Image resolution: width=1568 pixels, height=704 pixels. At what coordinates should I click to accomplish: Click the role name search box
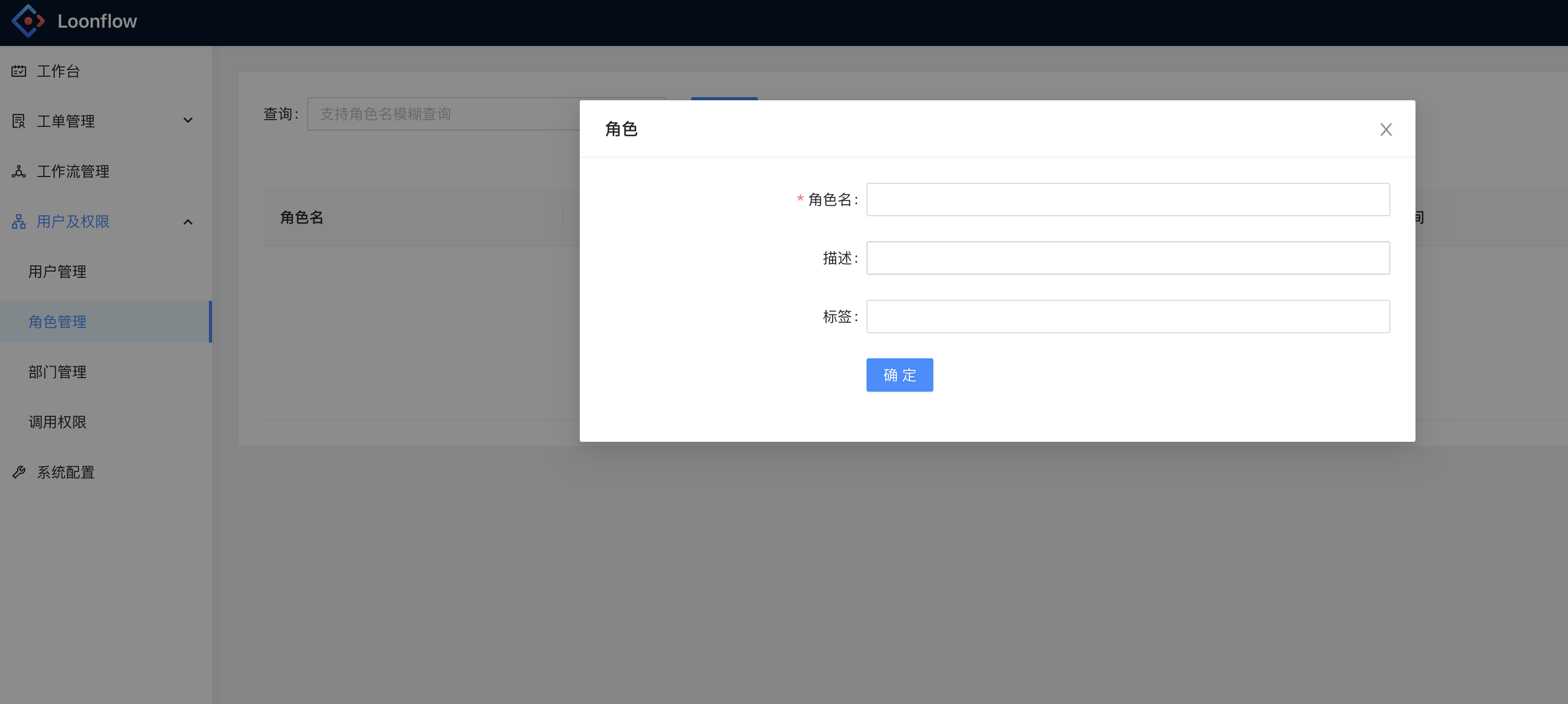(444, 114)
